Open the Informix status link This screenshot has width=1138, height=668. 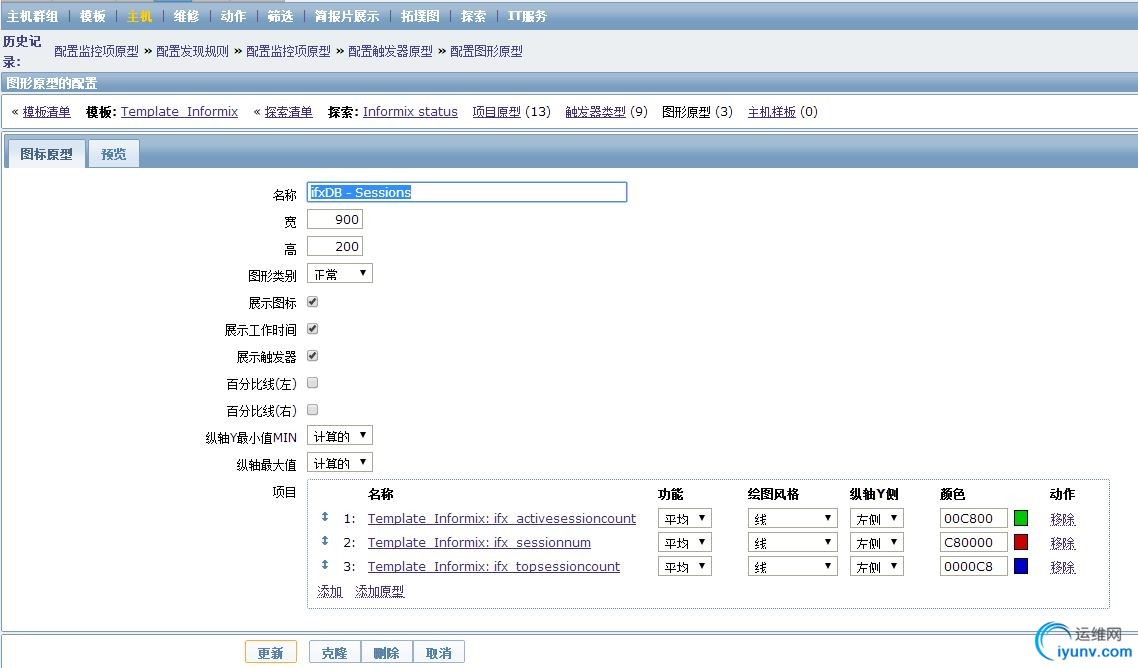click(410, 112)
